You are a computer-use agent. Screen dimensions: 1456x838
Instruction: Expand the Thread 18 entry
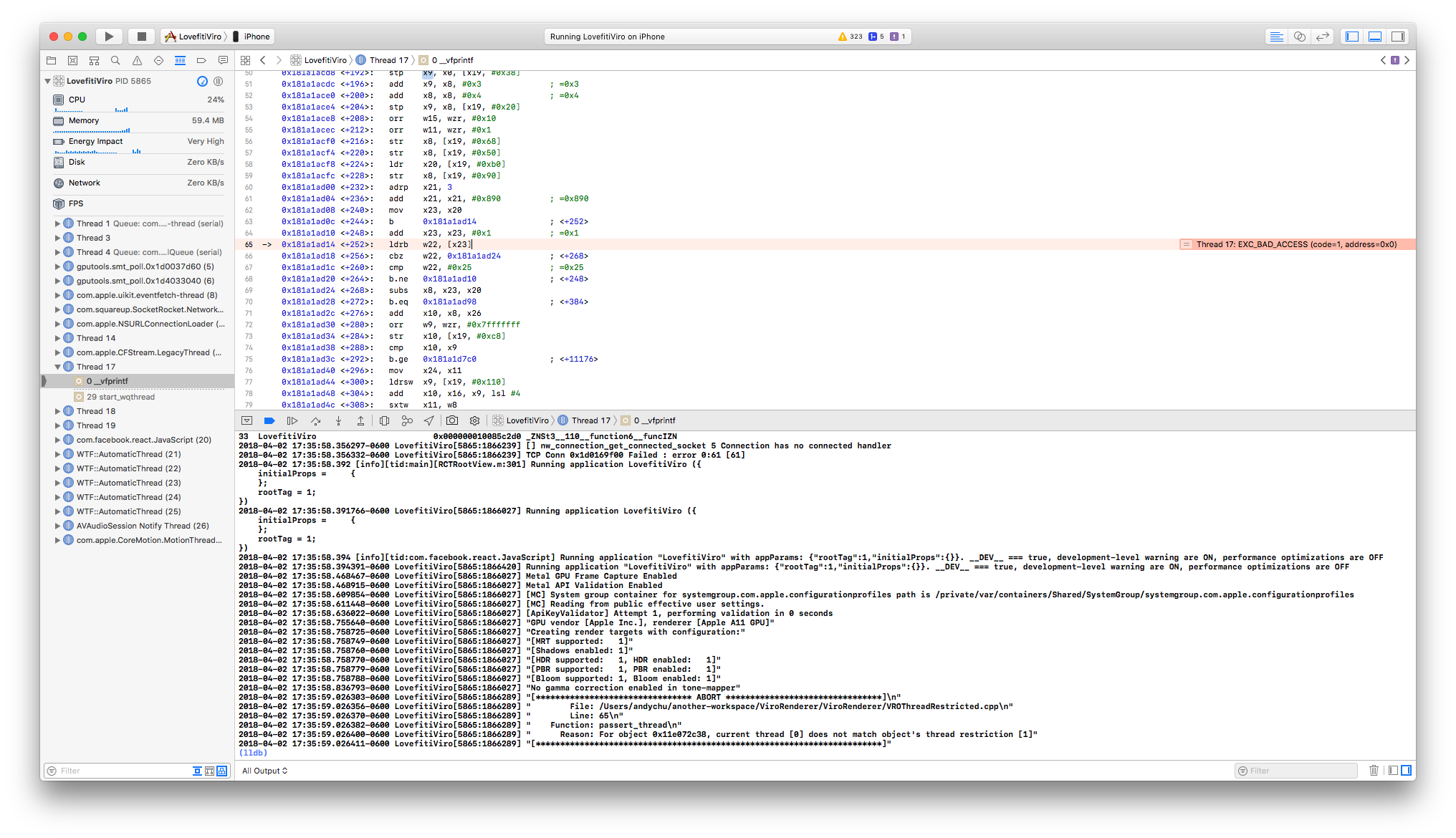point(58,411)
